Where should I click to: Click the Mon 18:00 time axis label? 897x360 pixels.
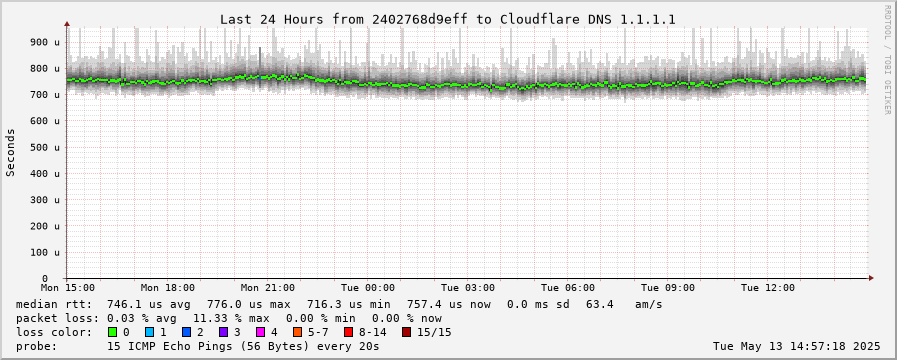tap(168, 288)
